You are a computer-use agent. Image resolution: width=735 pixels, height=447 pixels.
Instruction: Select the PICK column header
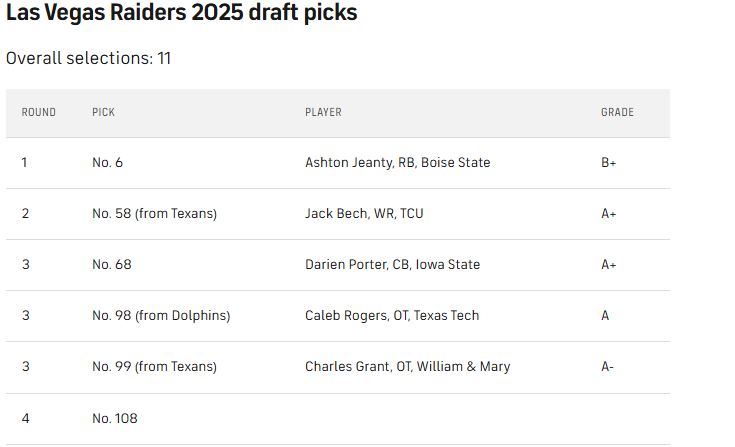(103, 112)
